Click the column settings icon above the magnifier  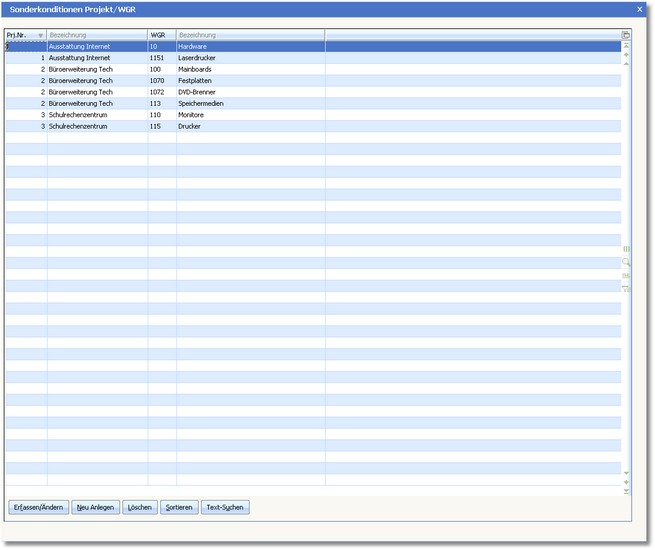pyautogui.click(x=627, y=248)
